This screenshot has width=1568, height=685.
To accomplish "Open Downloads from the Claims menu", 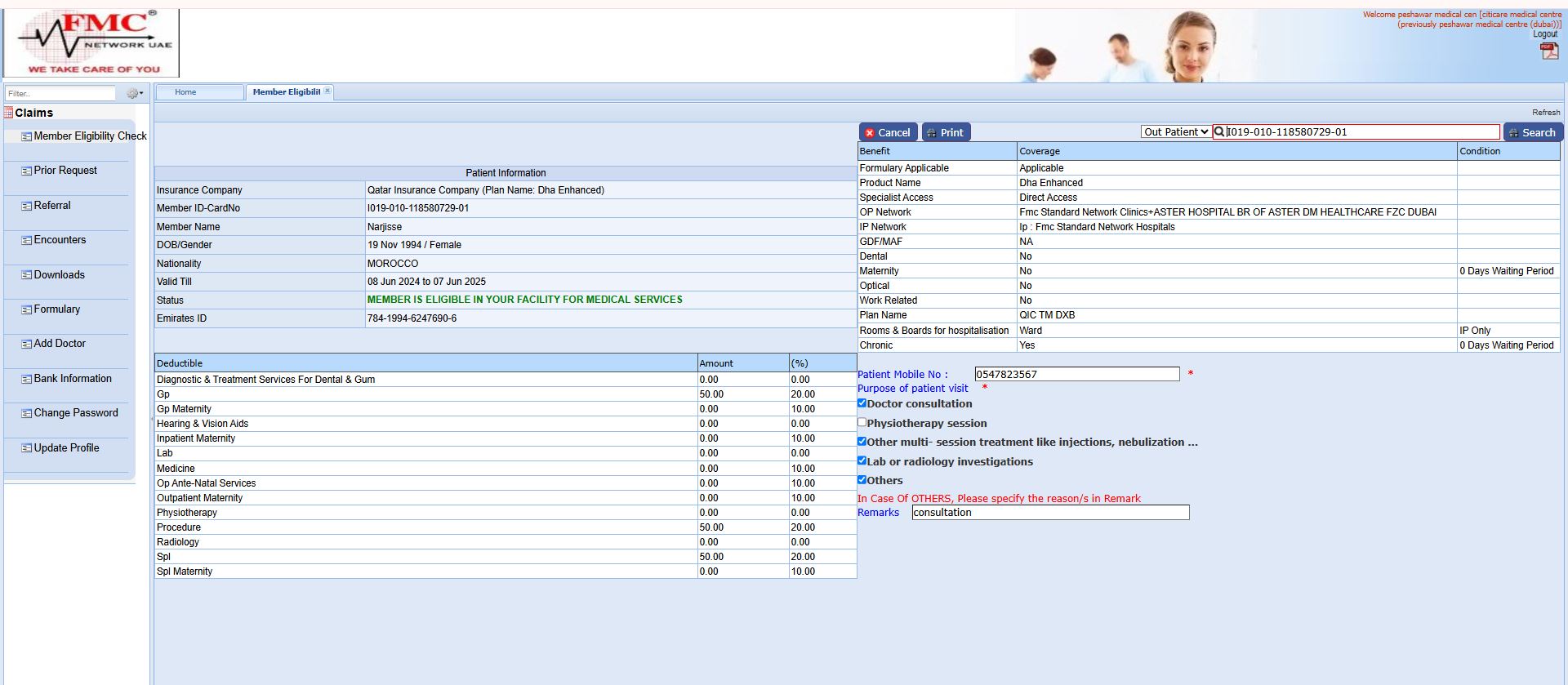I will tap(59, 275).
